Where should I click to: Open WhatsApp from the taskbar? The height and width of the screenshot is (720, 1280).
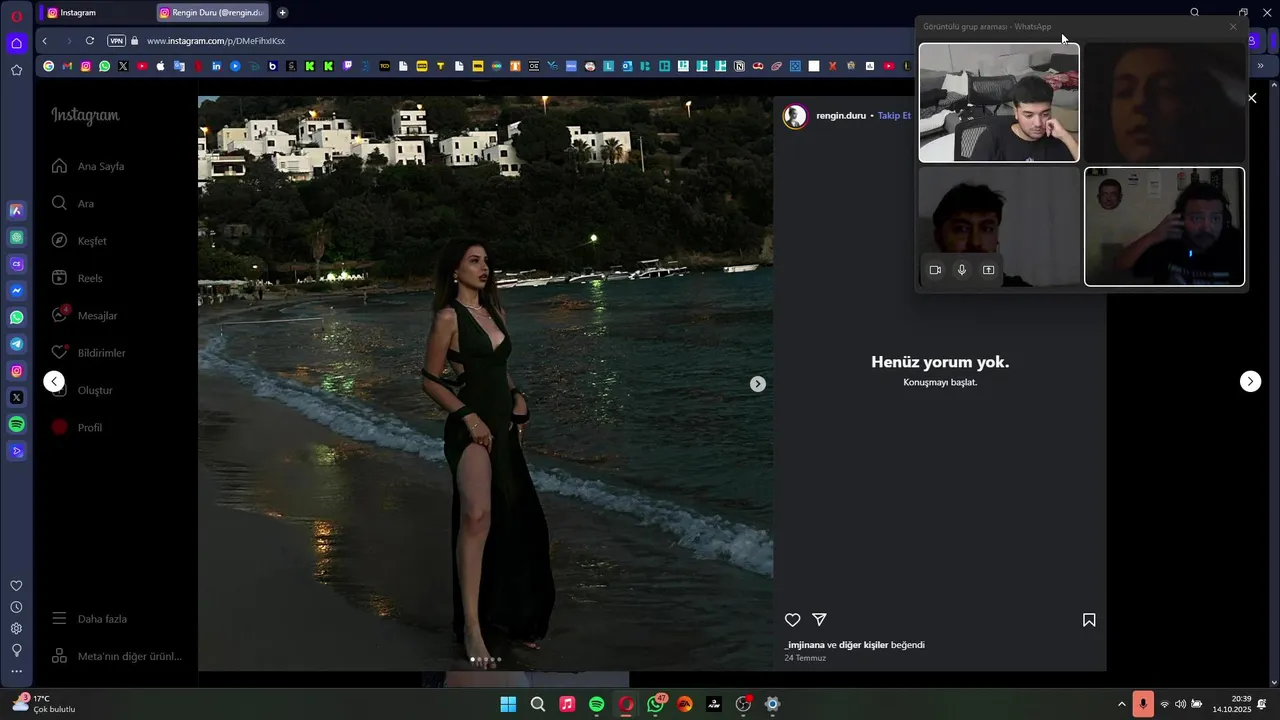(656, 704)
